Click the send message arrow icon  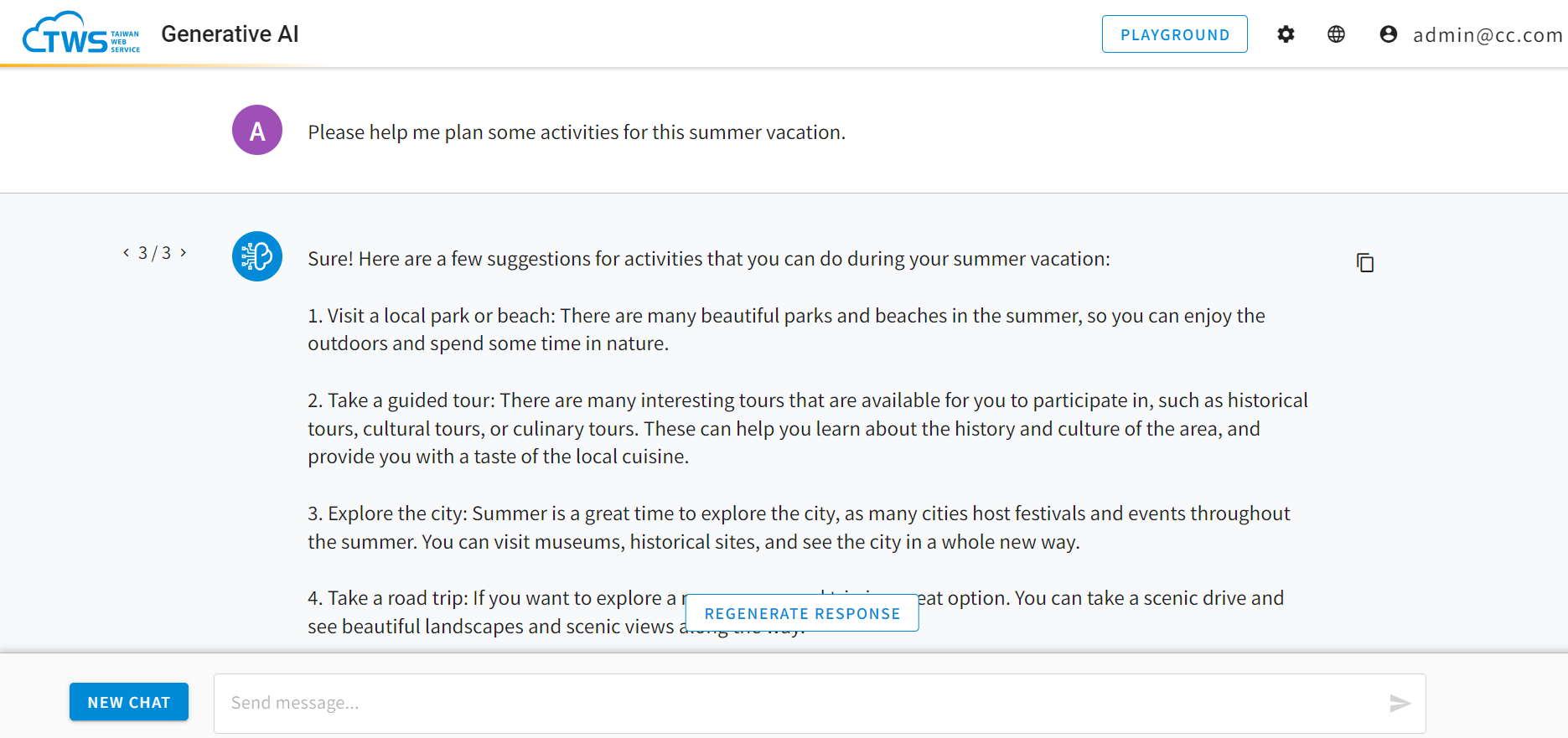tap(1400, 703)
